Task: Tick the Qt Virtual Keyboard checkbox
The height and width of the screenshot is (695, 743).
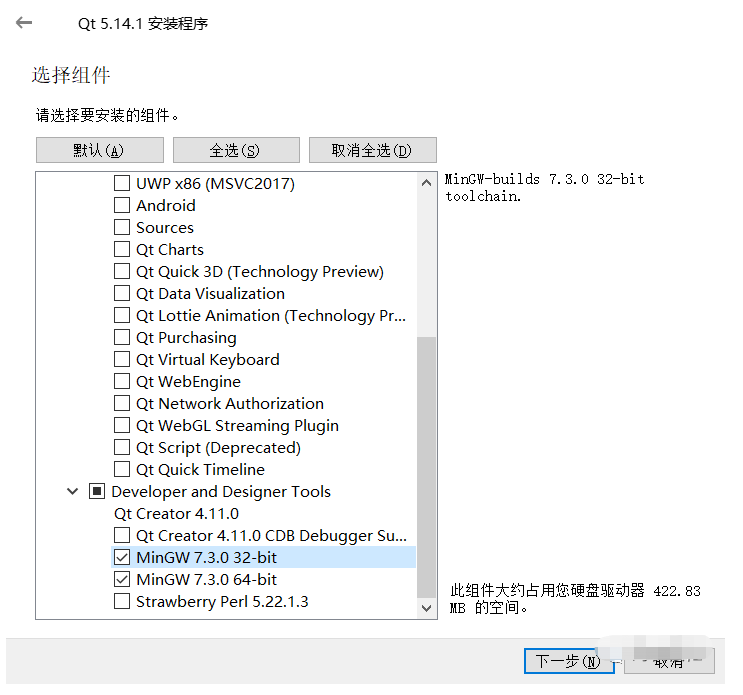Action: (122, 360)
